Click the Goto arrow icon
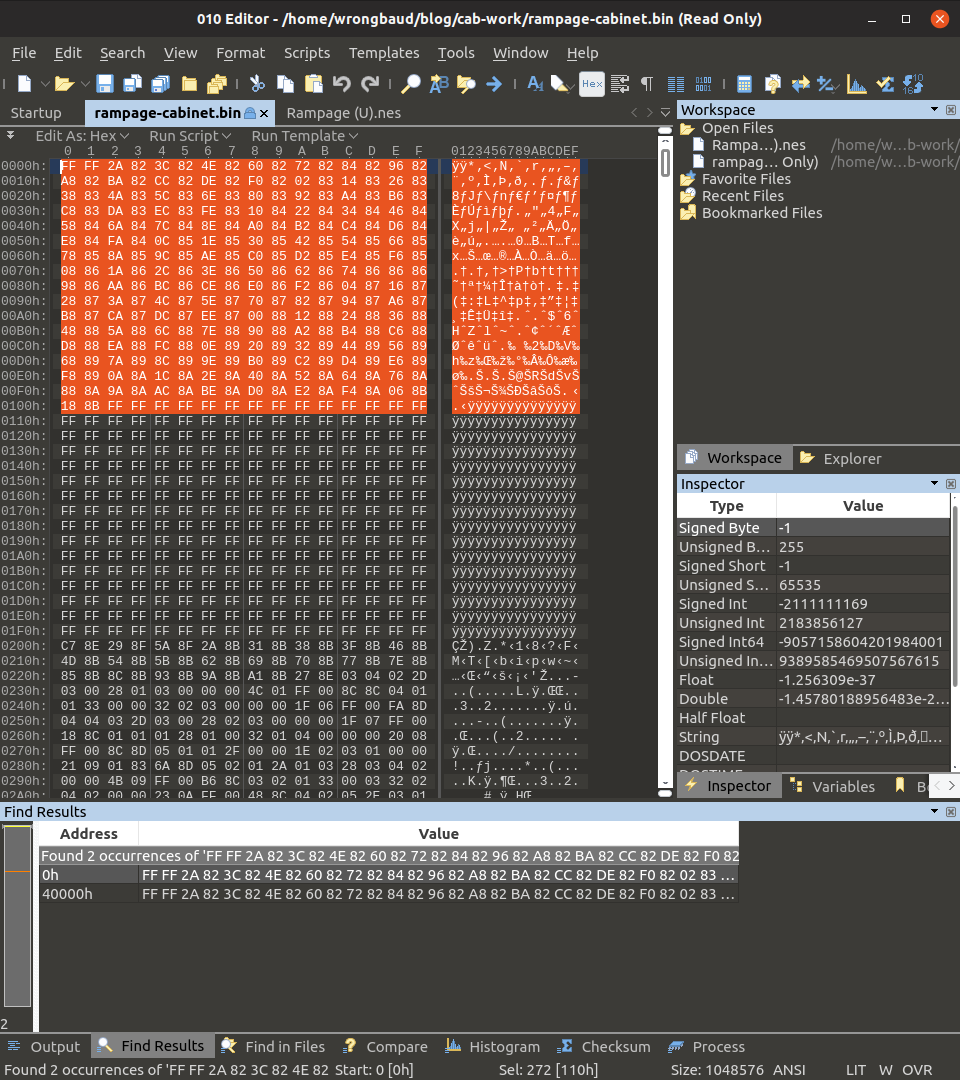Viewport: 960px width, 1080px height. (493, 84)
